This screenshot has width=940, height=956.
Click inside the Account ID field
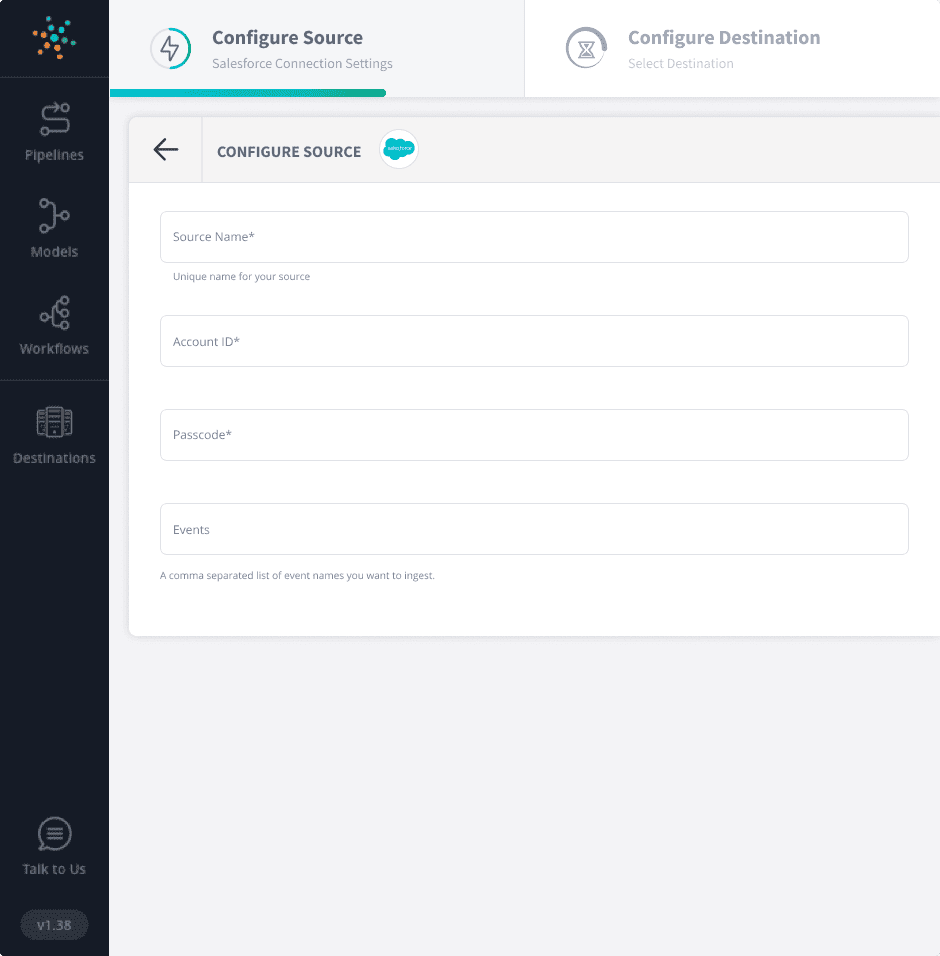pos(534,341)
